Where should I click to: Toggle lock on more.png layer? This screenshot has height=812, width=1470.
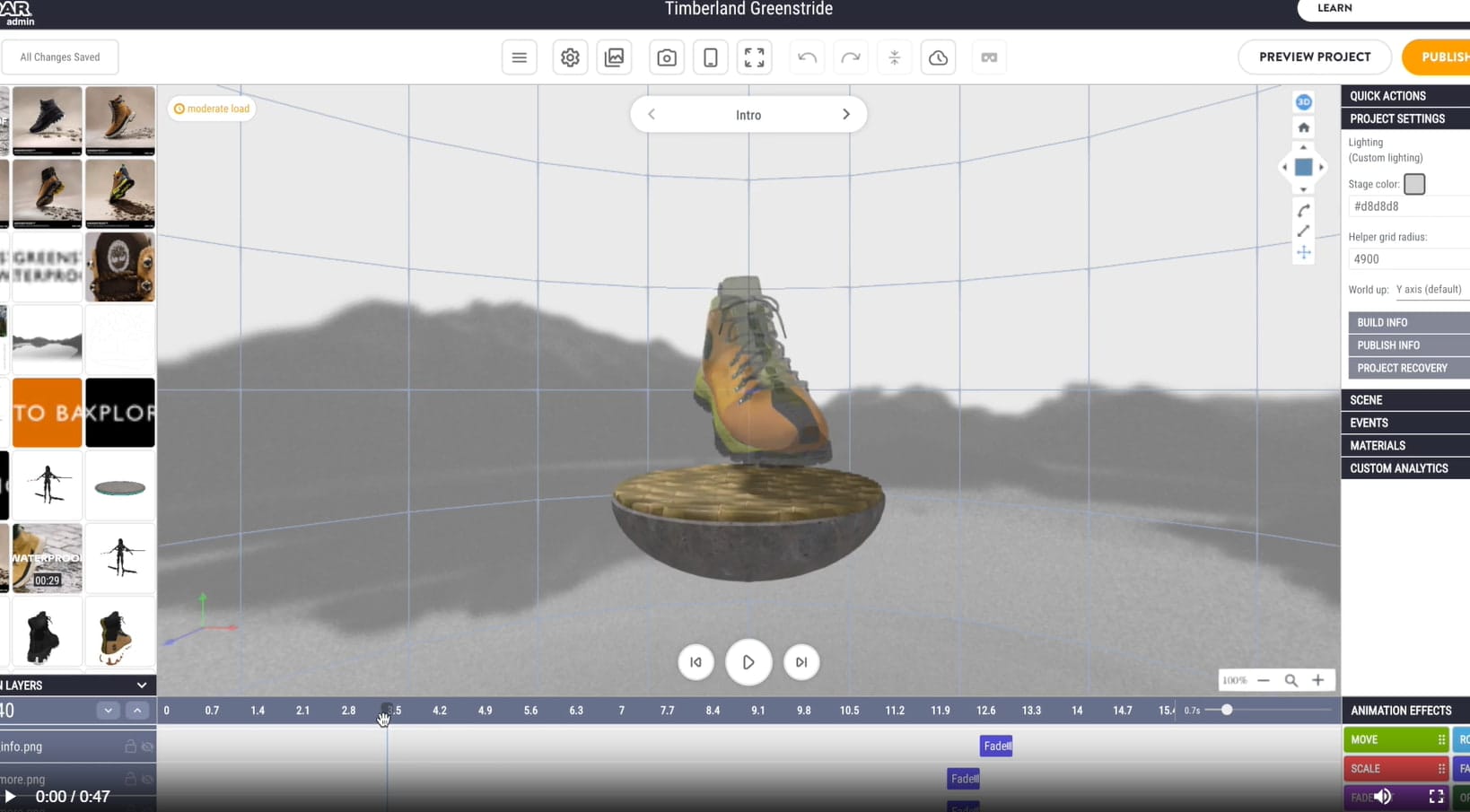coord(130,779)
